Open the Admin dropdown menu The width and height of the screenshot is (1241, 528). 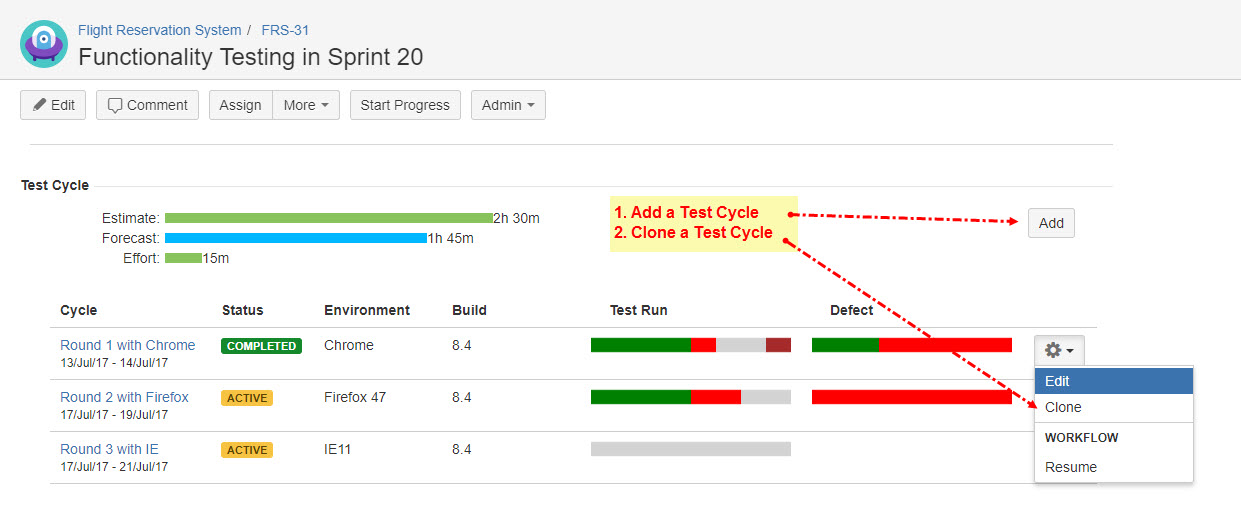(508, 105)
